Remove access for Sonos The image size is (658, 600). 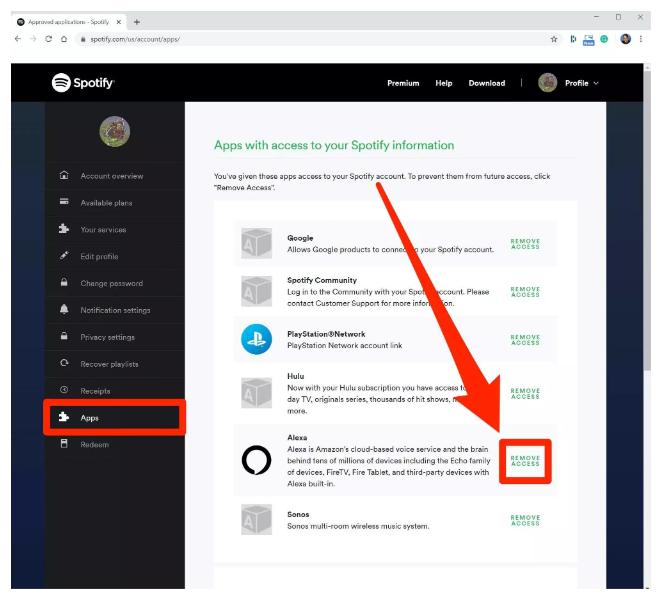(x=525, y=520)
